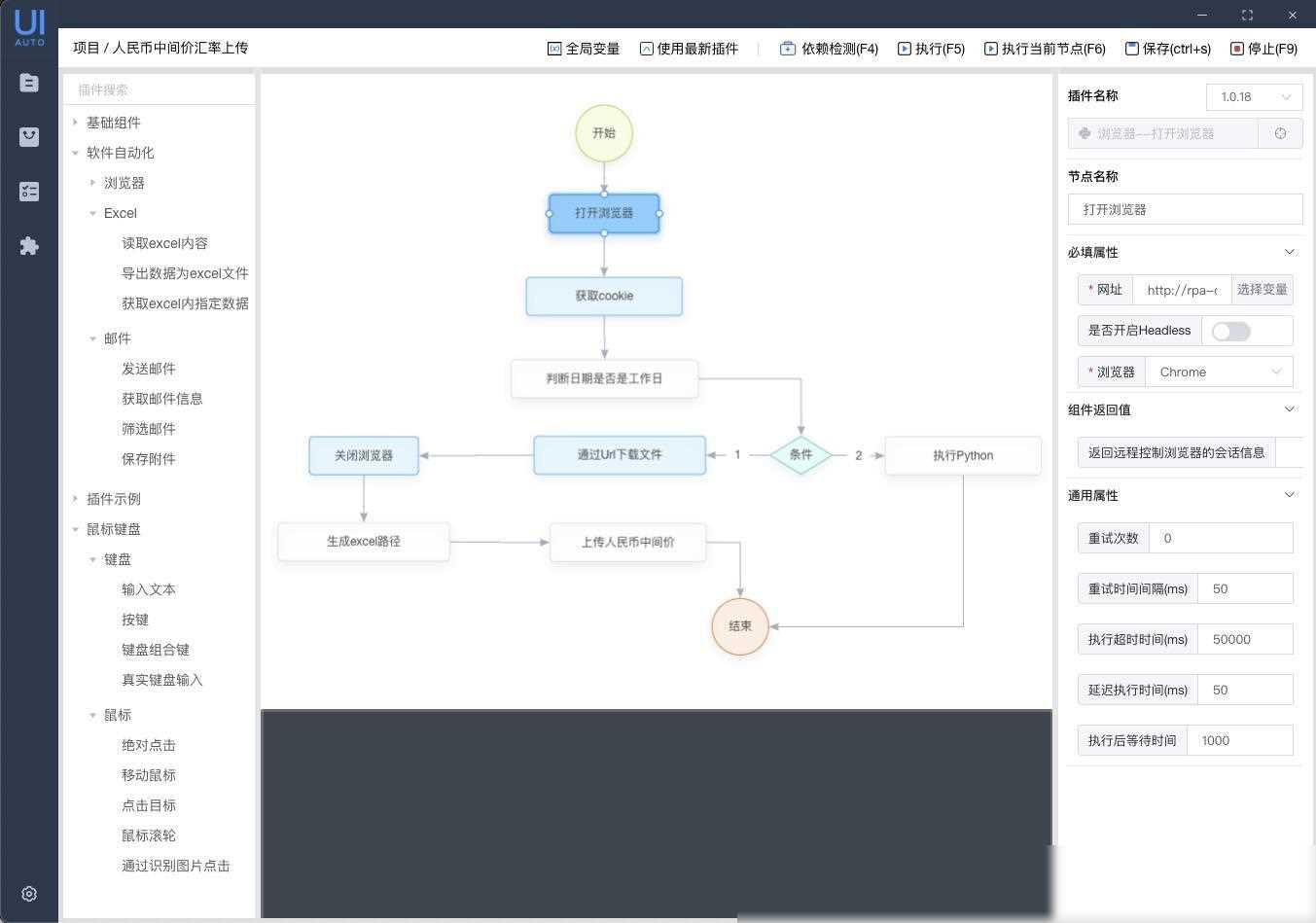Click 使用最新插件 in the toolbar
The image size is (1316, 923).
pos(697,49)
